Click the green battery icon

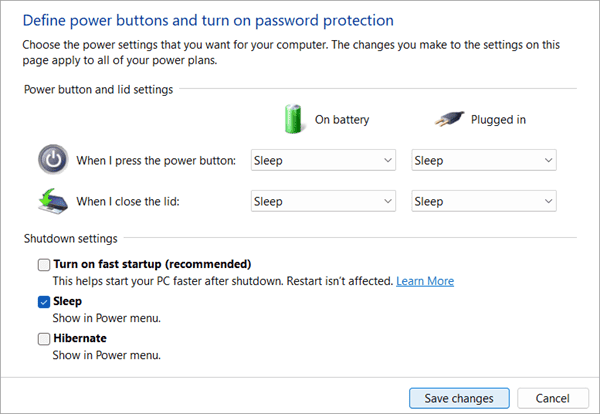[294, 118]
